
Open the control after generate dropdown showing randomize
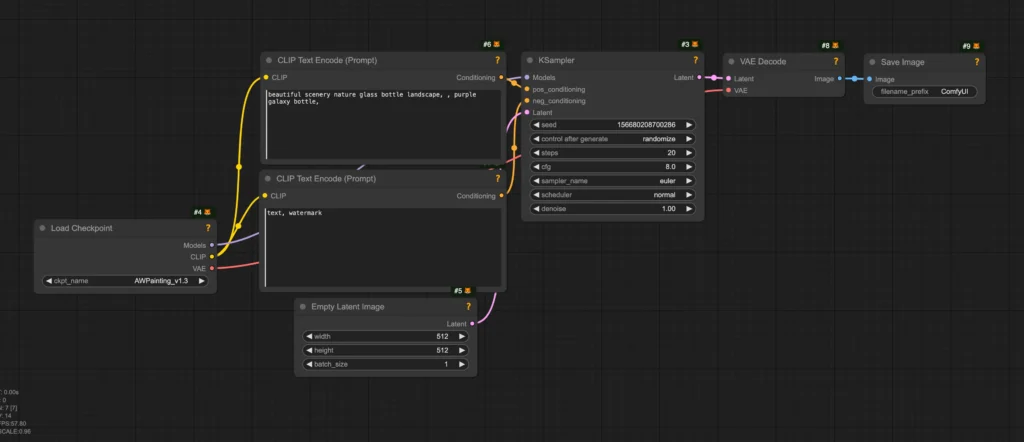tap(612, 139)
